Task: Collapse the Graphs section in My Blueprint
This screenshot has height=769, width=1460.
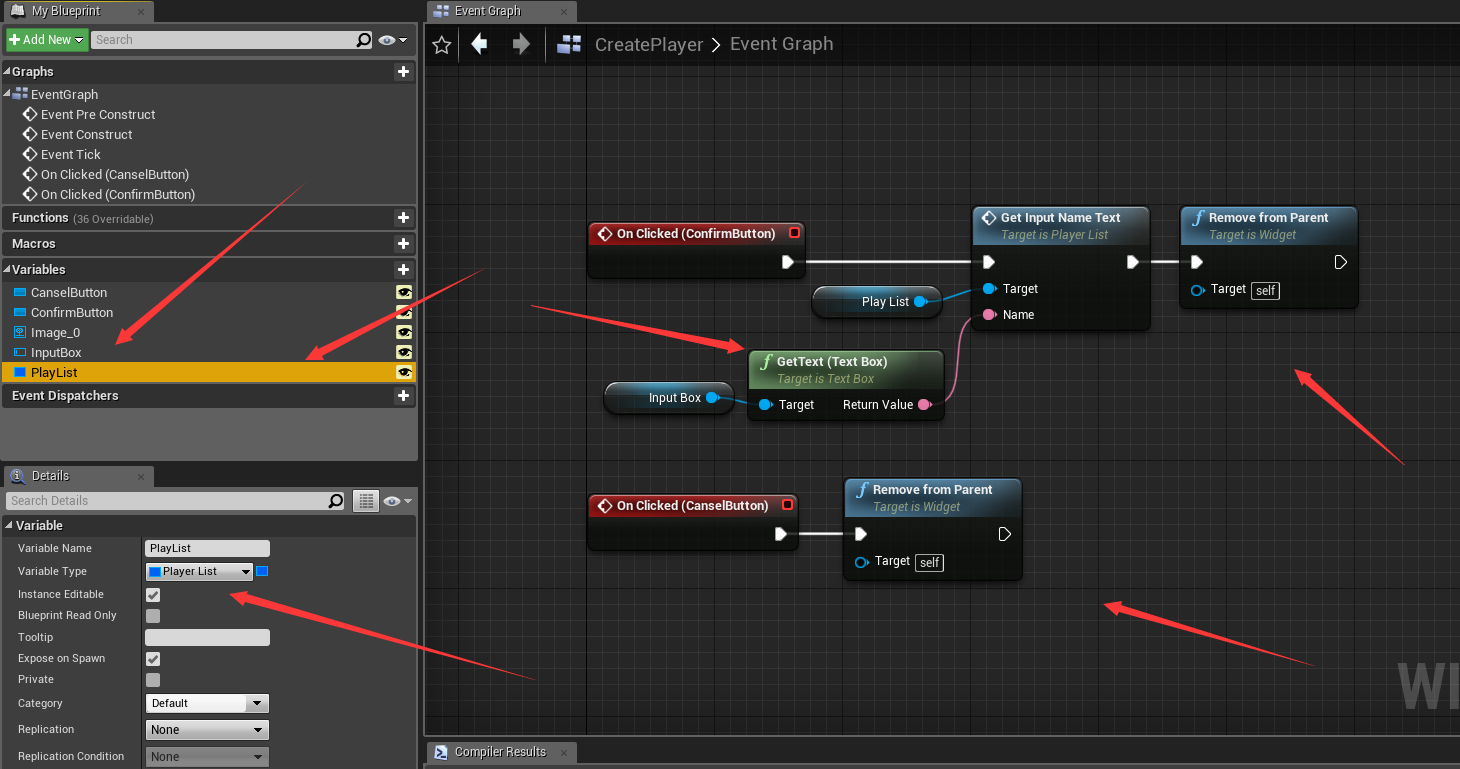Action: [x=8, y=71]
